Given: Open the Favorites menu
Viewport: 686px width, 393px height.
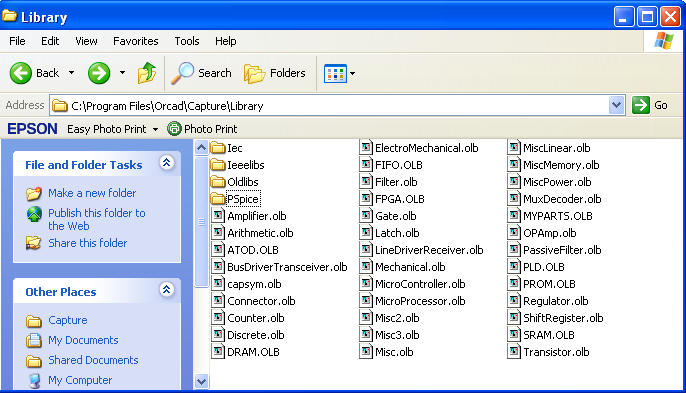Looking at the screenshot, I should pos(136,41).
